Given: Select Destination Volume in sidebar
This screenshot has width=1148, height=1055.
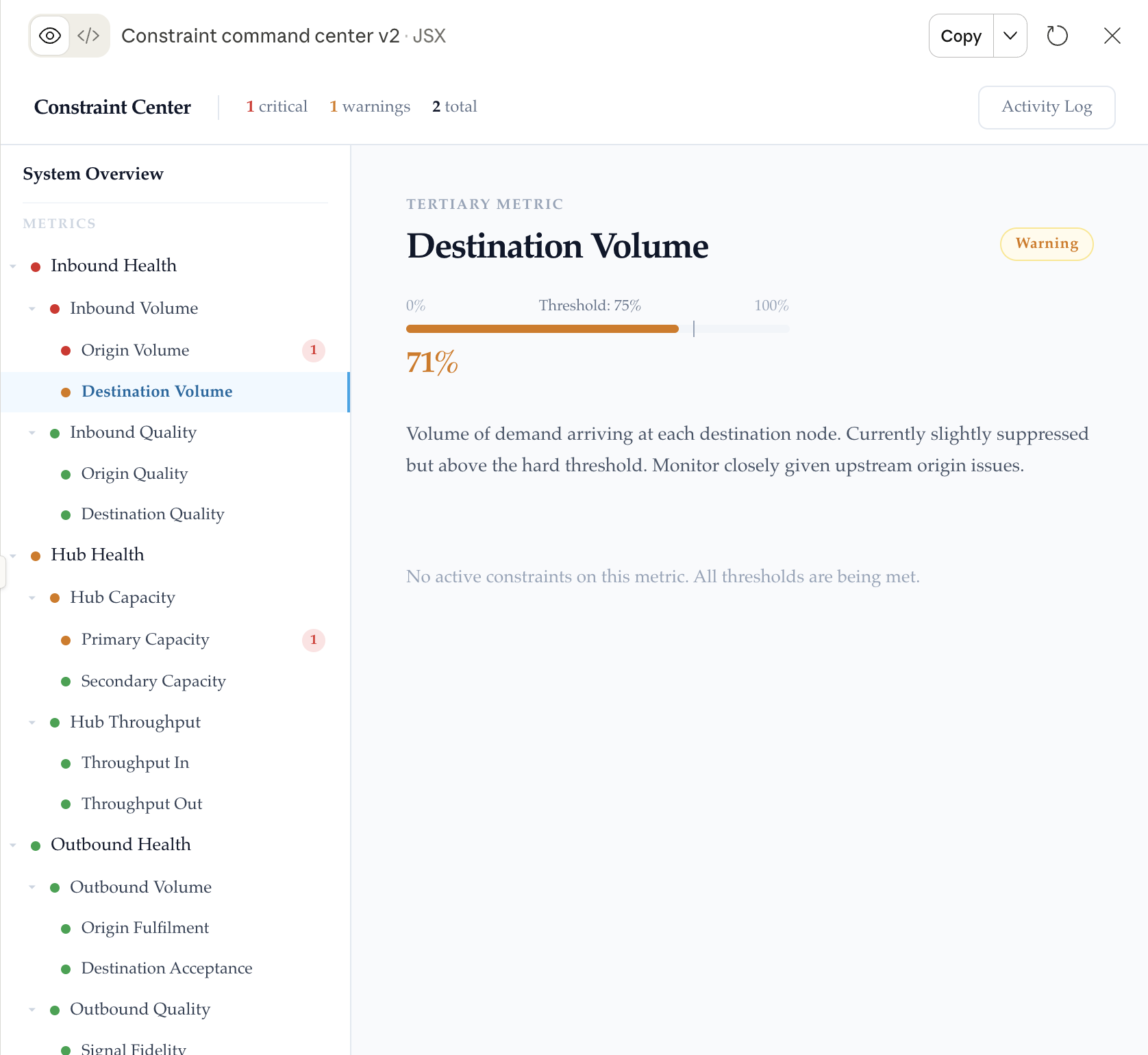Looking at the screenshot, I should (175, 392).
